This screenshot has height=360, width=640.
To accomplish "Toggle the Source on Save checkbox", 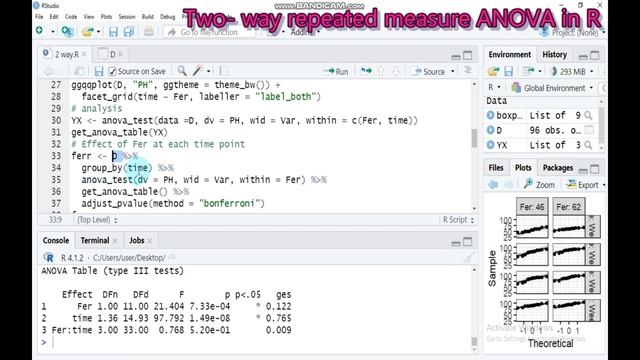I will click(112, 71).
